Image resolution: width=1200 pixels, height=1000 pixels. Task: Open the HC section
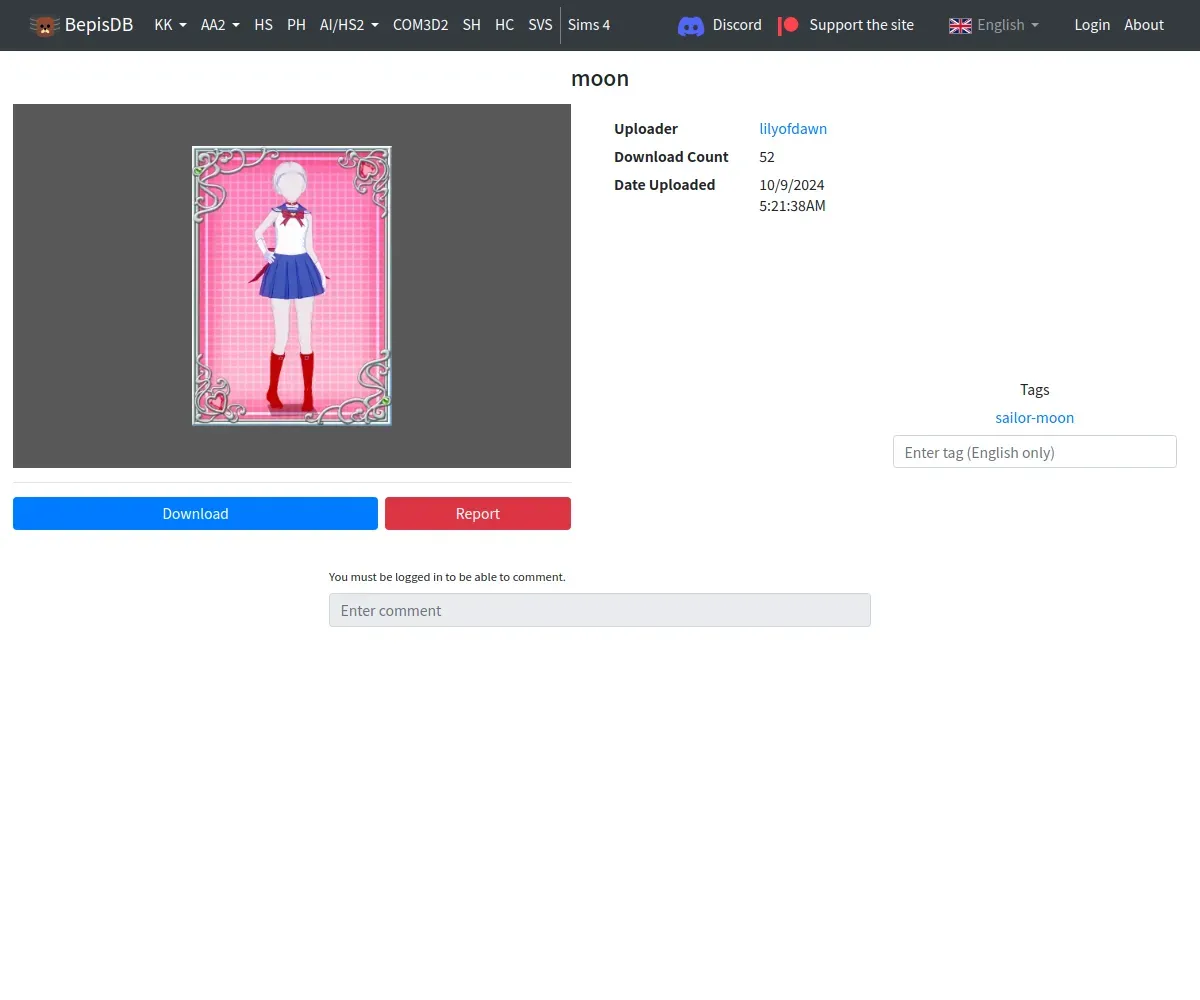tap(504, 25)
